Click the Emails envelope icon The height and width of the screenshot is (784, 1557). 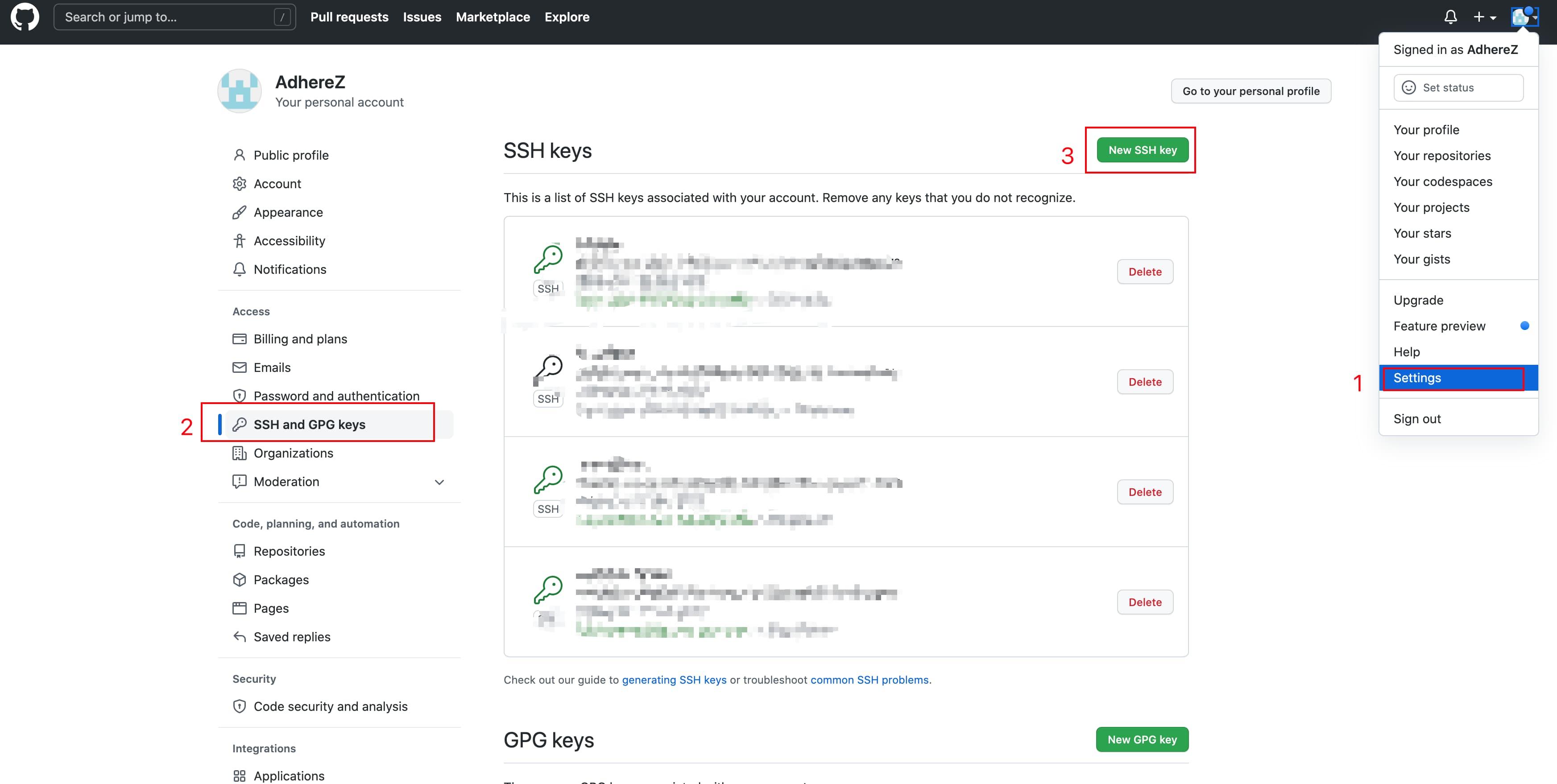[240, 367]
